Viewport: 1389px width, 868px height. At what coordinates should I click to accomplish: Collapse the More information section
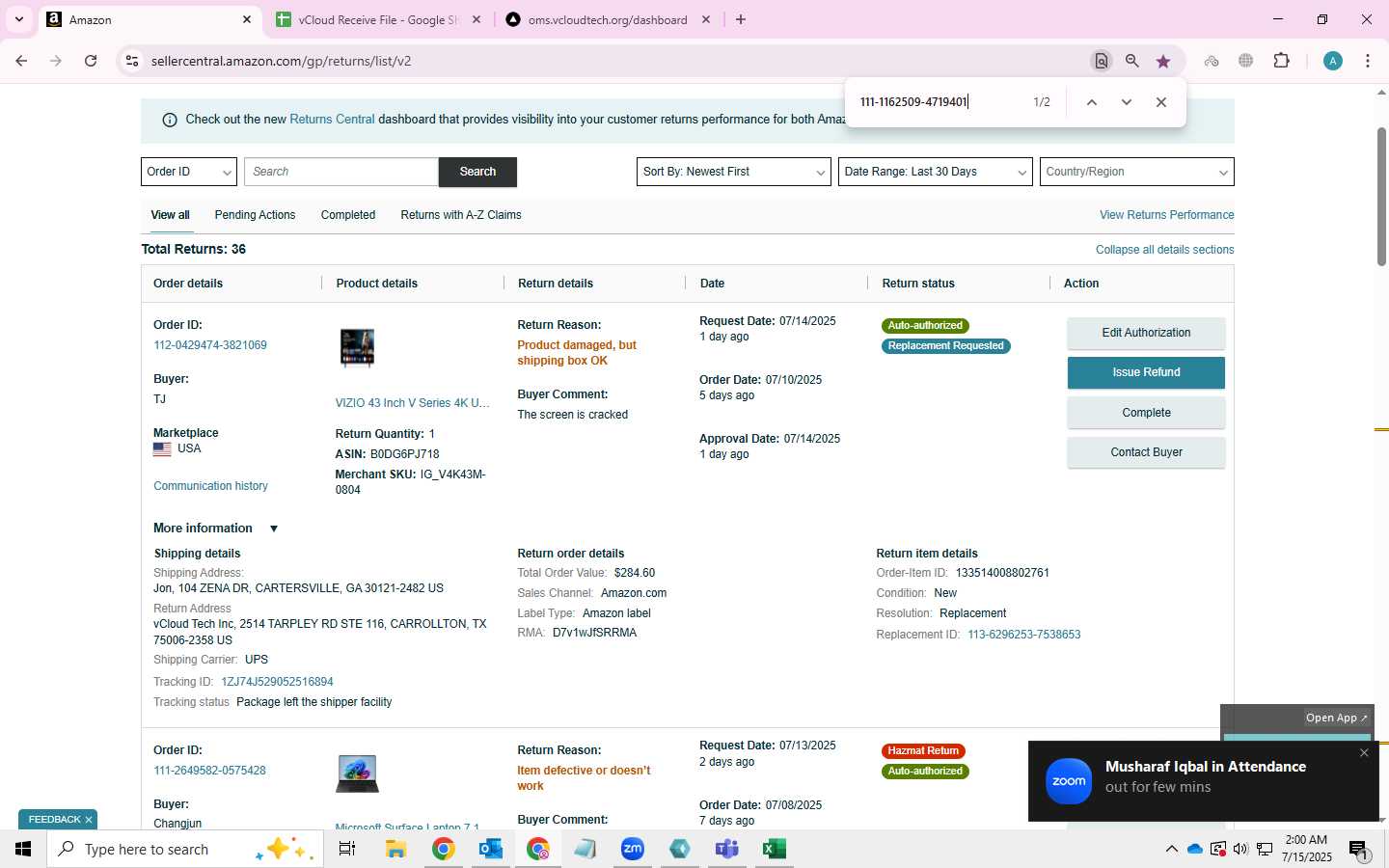coord(274,529)
